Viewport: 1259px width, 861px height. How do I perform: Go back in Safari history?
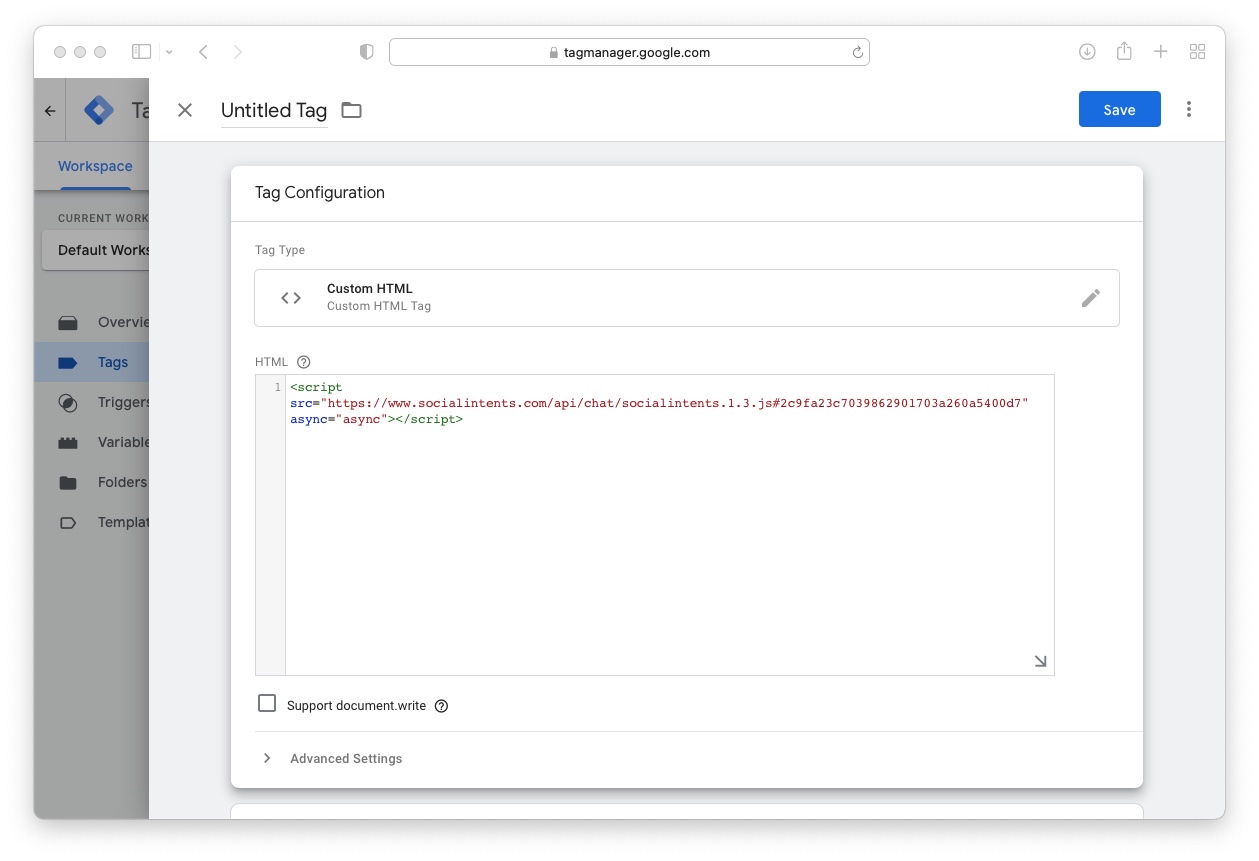203,52
